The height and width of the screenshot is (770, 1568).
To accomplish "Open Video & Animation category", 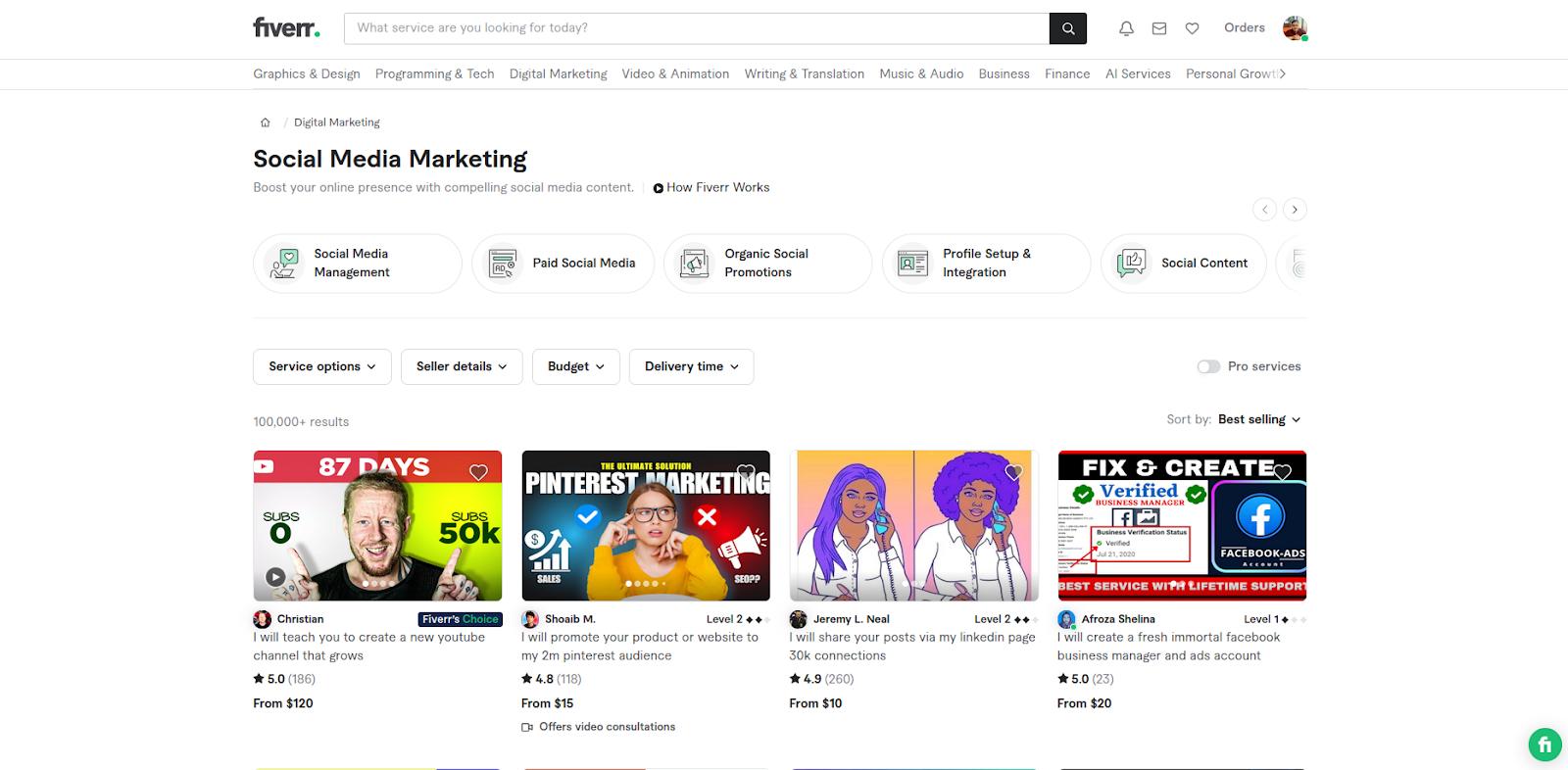I will [675, 73].
